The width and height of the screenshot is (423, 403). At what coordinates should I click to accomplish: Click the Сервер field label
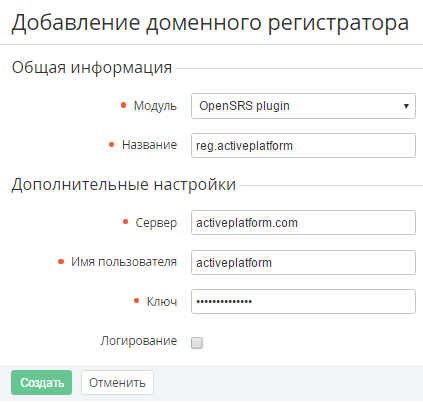point(156,223)
